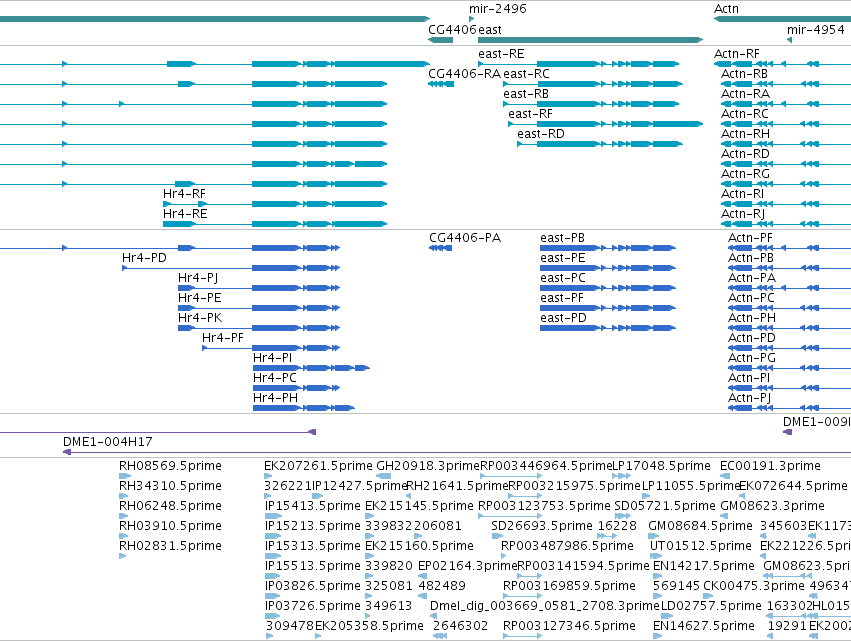The height and width of the screenshot is (641, 851).
Task: Click the CG4406-PA protein label
Action: tap(465, 238)
